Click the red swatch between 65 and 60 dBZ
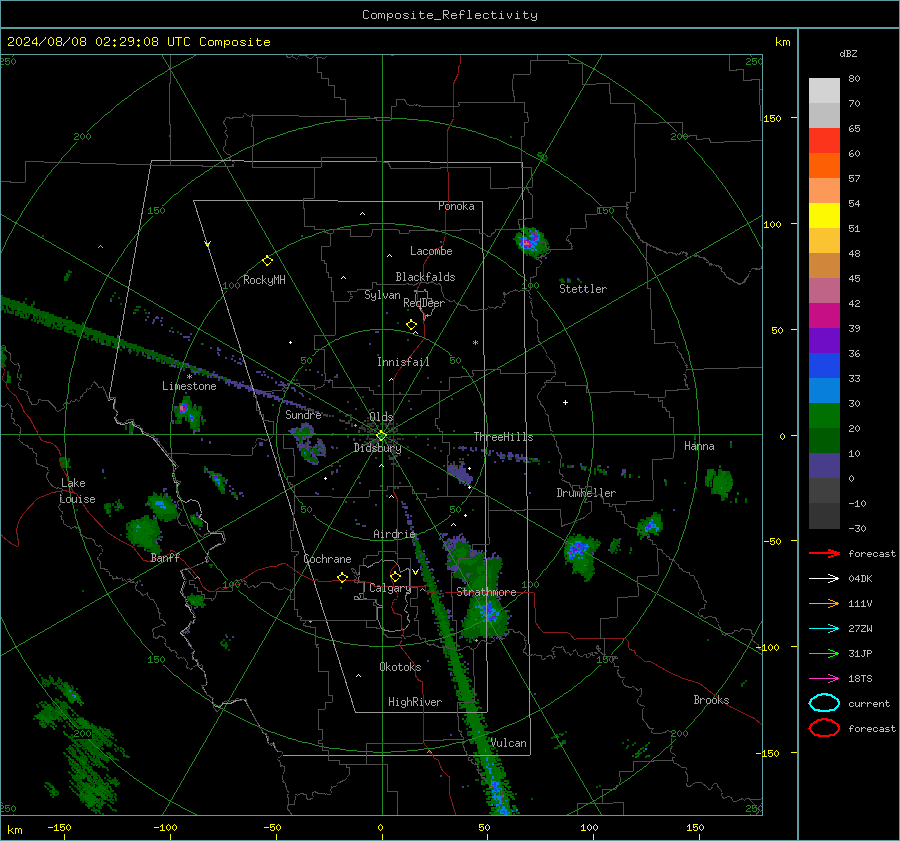Image resolution: width=900 pixels, height=841 pixels. 824,141
